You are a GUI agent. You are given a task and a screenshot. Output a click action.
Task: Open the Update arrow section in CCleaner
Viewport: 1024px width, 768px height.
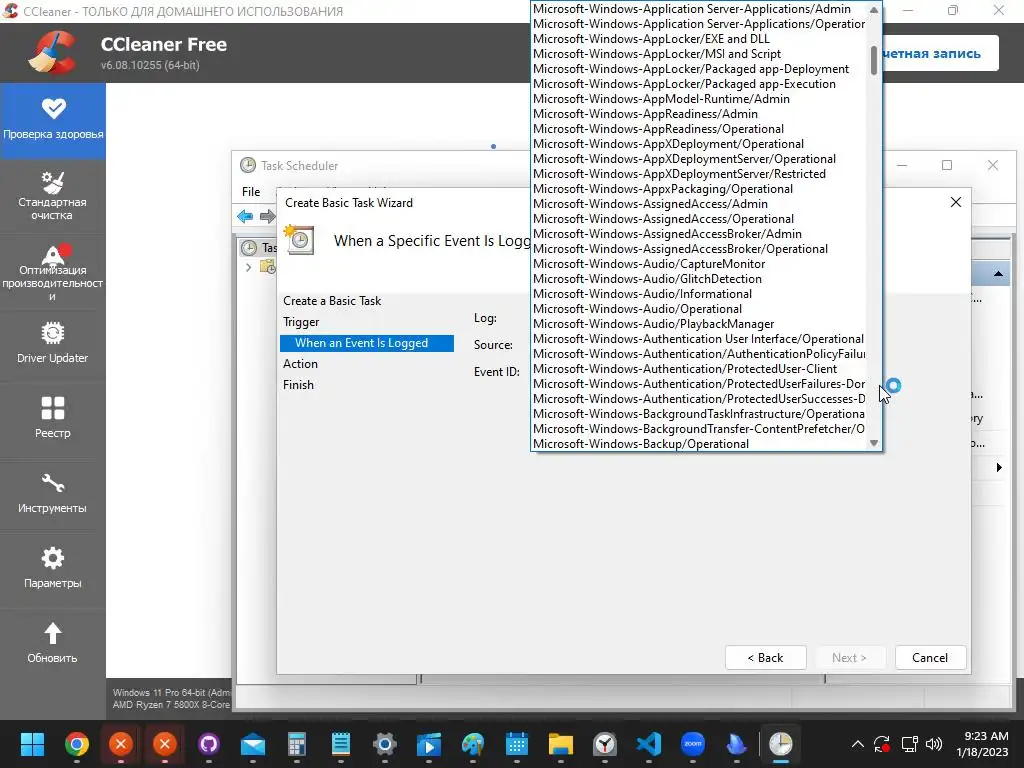pos(53,644)
